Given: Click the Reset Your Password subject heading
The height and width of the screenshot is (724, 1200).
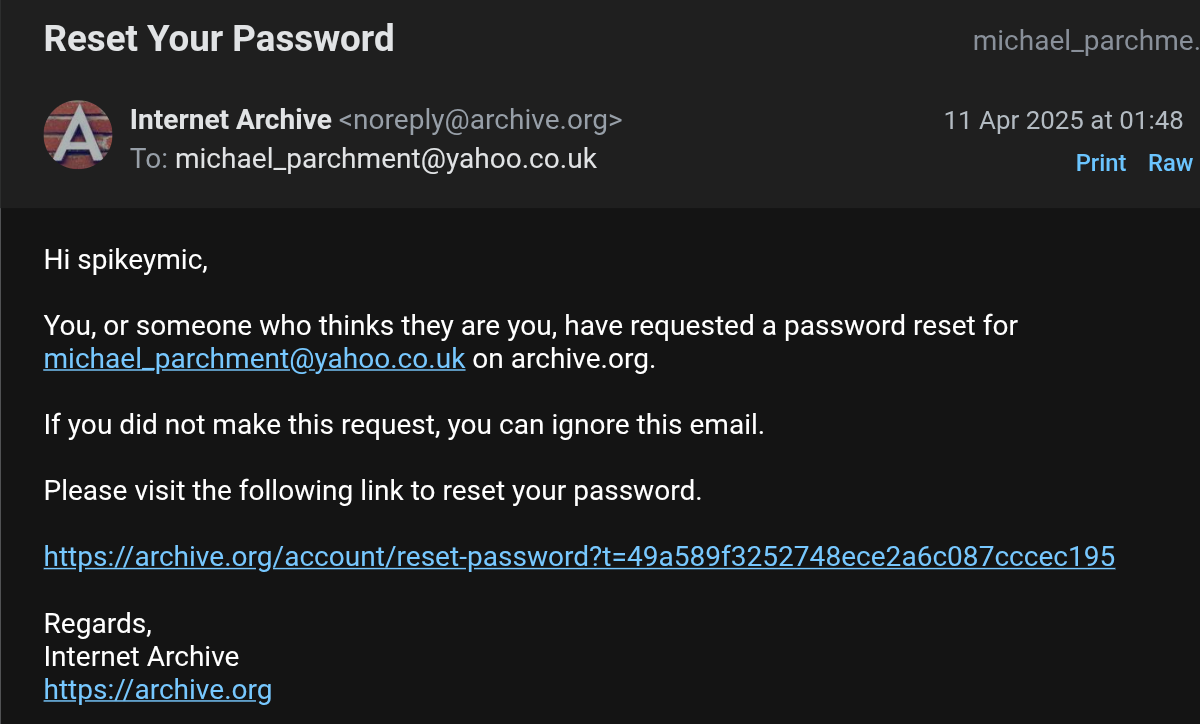Looking at the screenshot, I should tap(219, 39).
